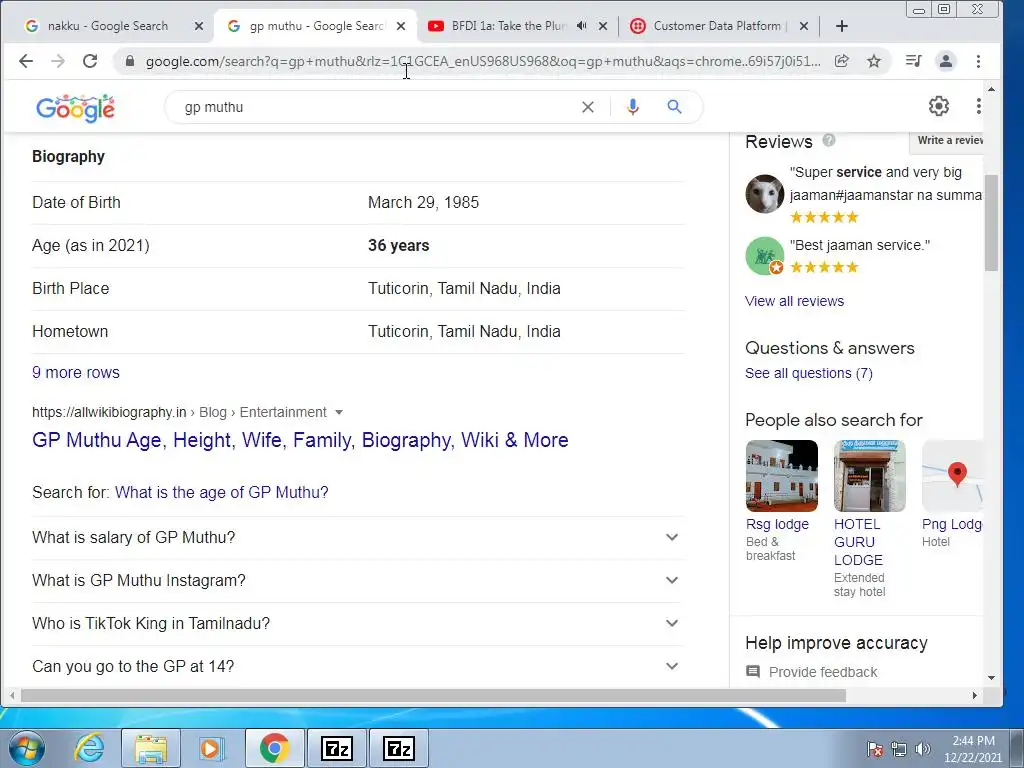Open the HOTEL GURU LODGE photo
The image size is (1024, 768).
point(870,476)
